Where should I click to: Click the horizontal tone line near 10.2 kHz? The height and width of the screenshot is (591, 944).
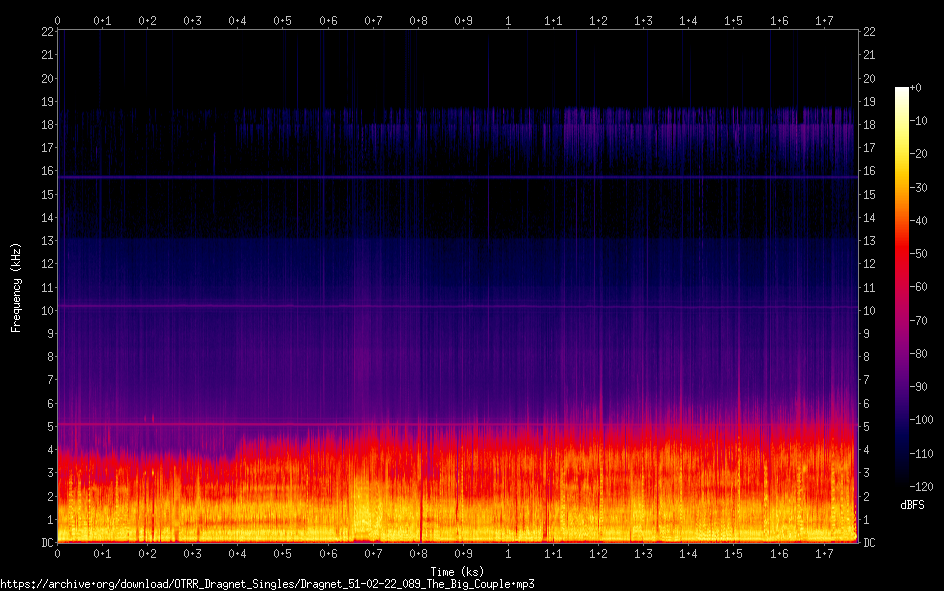tap(457, 306)
